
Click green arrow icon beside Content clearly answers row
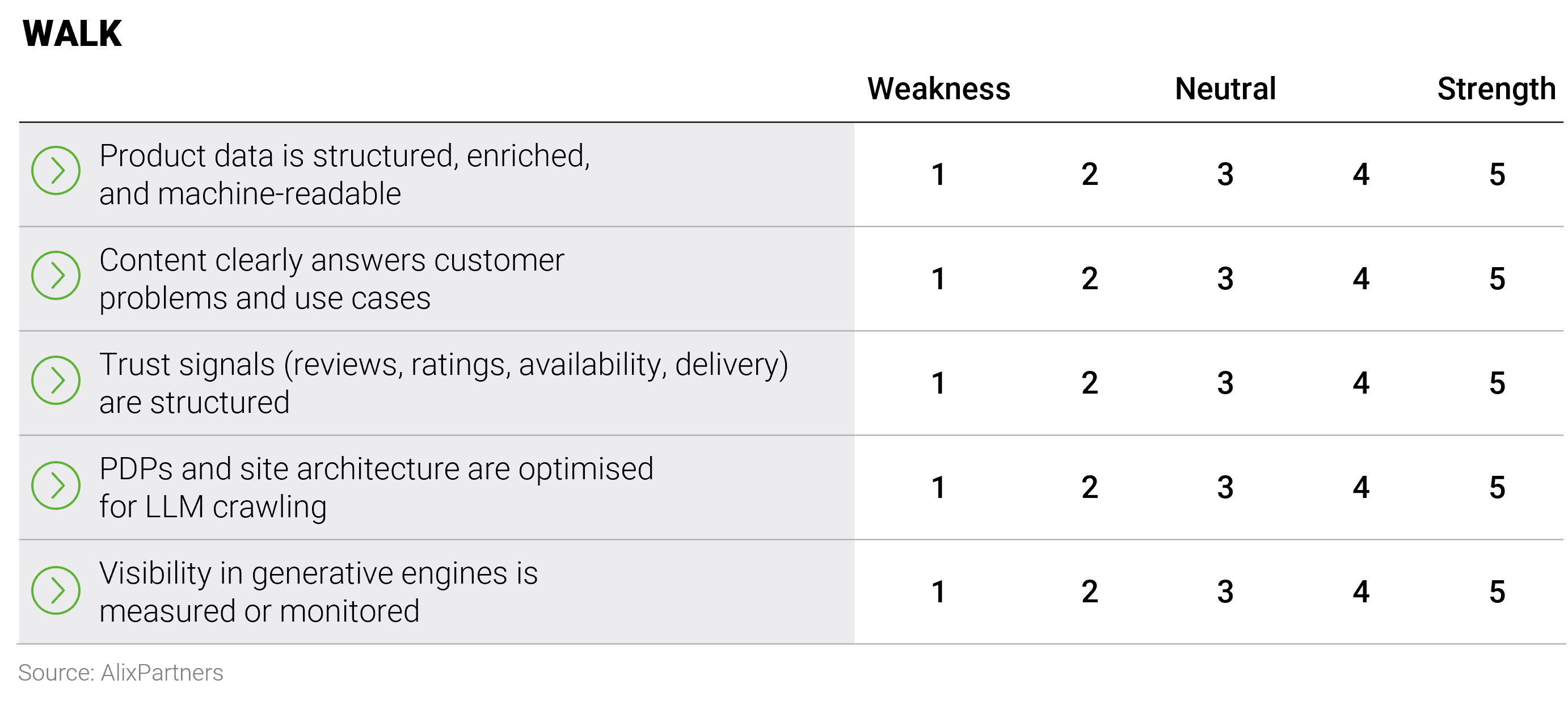click(x=56, y=275)
